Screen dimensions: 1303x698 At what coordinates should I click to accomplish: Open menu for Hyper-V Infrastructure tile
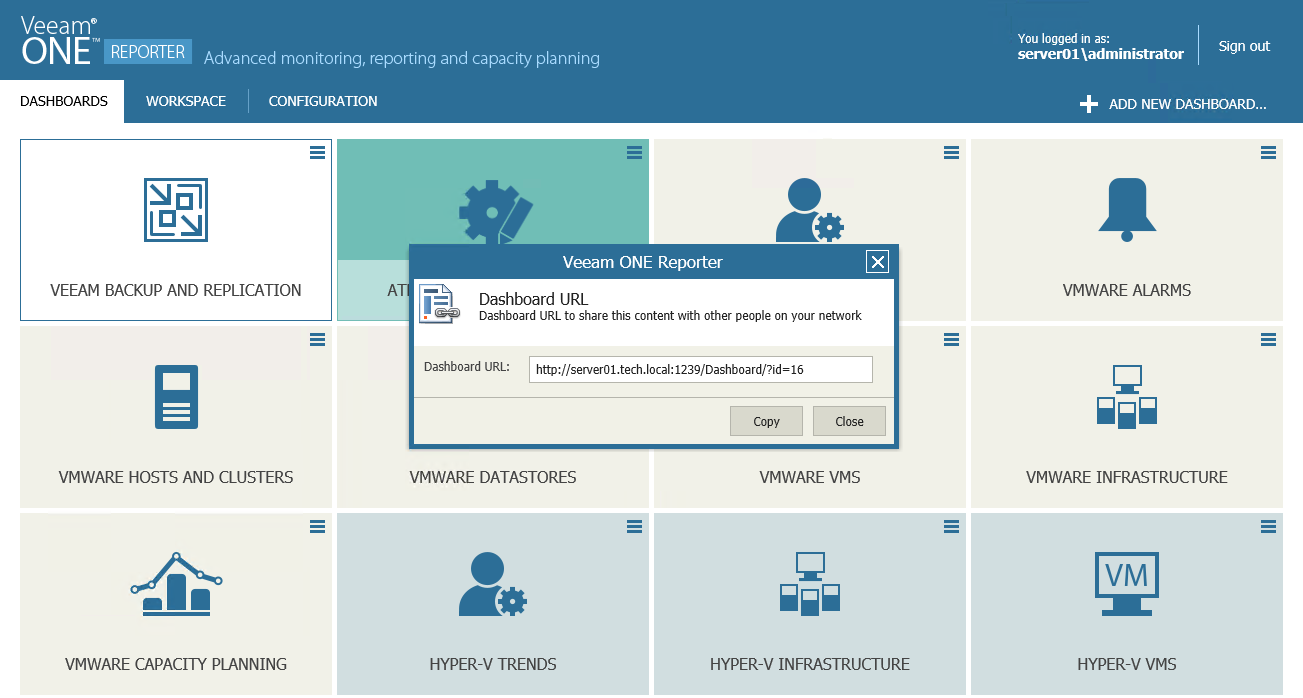(951, 526)
